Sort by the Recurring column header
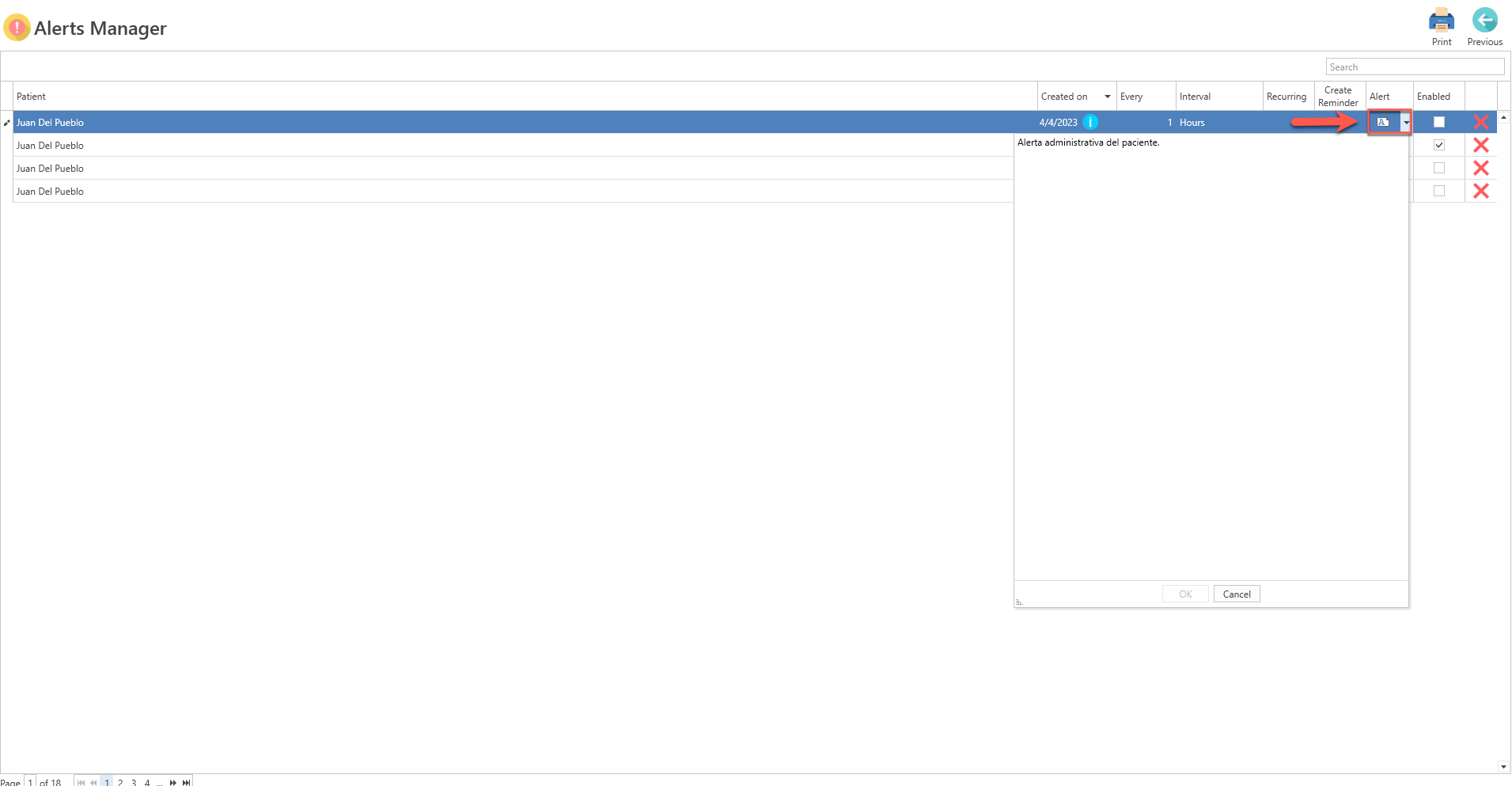The image size is (1512, 786). [x=1289, y=97]
